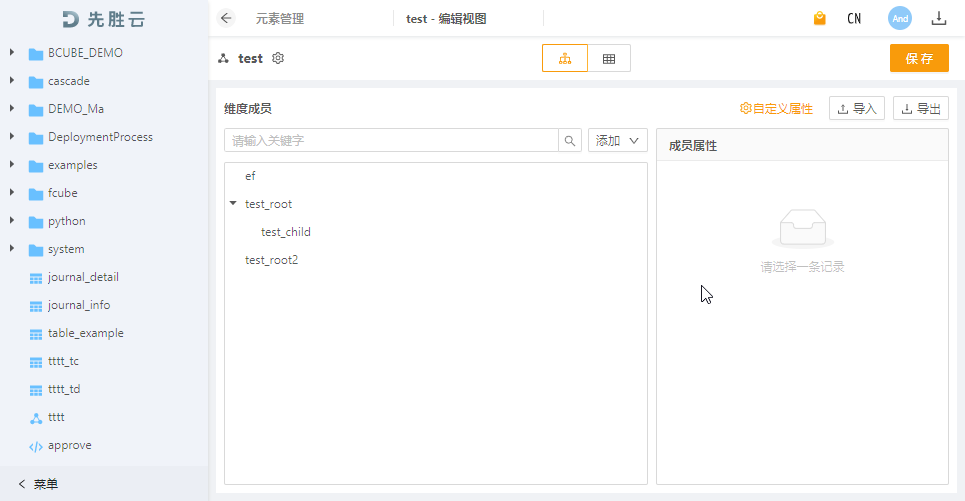Switch to 元素管理 tab
Viewport: 965px width, 501px height.
click(279, 18)
